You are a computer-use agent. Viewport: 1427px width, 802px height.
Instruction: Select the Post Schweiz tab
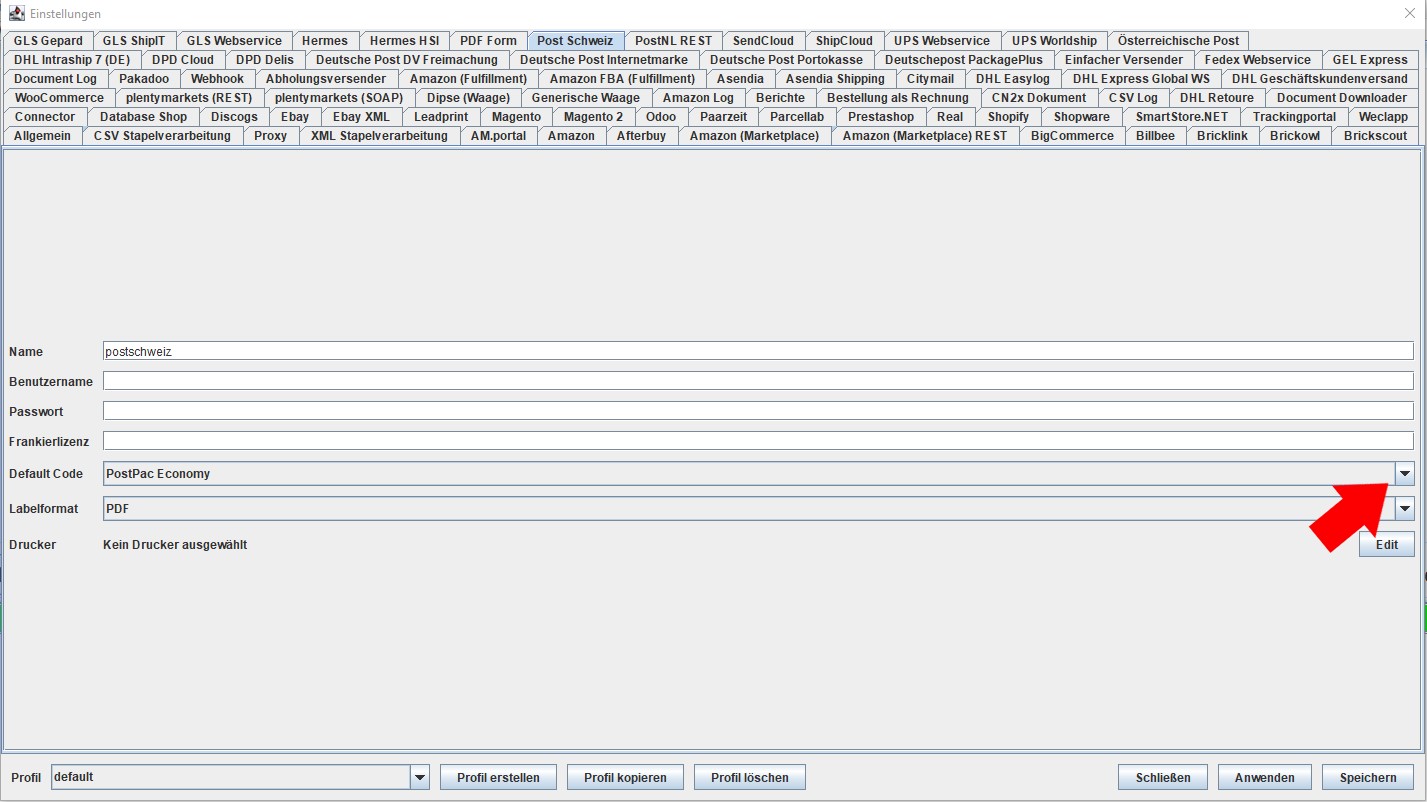pyautogui.click(x=575, y=41)
